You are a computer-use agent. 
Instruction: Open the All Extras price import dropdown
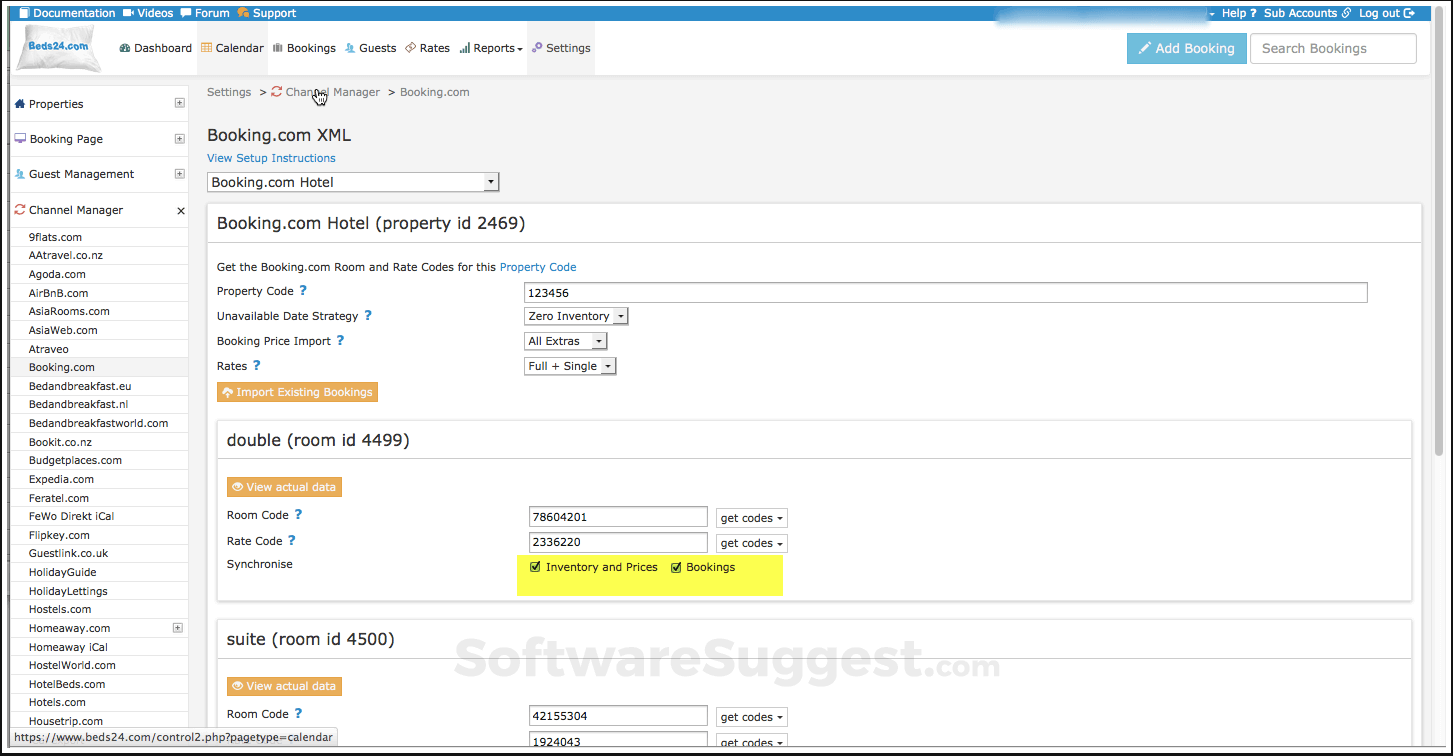pos(566,341)
